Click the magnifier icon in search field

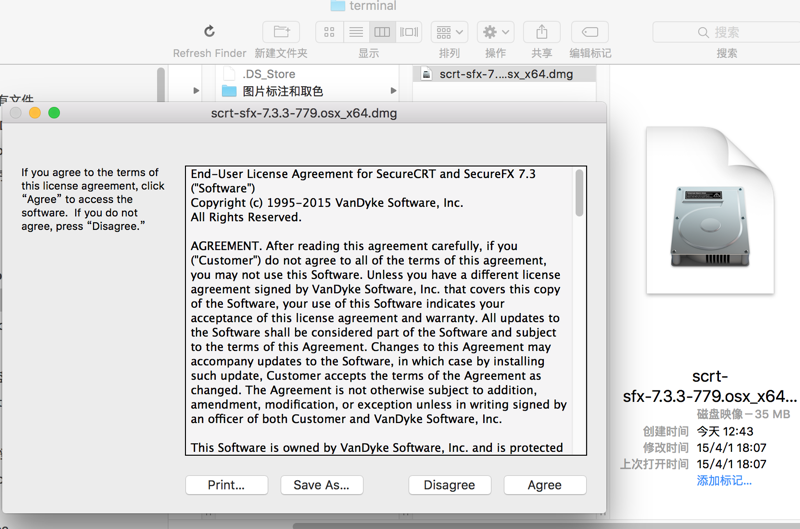[703, 33]
